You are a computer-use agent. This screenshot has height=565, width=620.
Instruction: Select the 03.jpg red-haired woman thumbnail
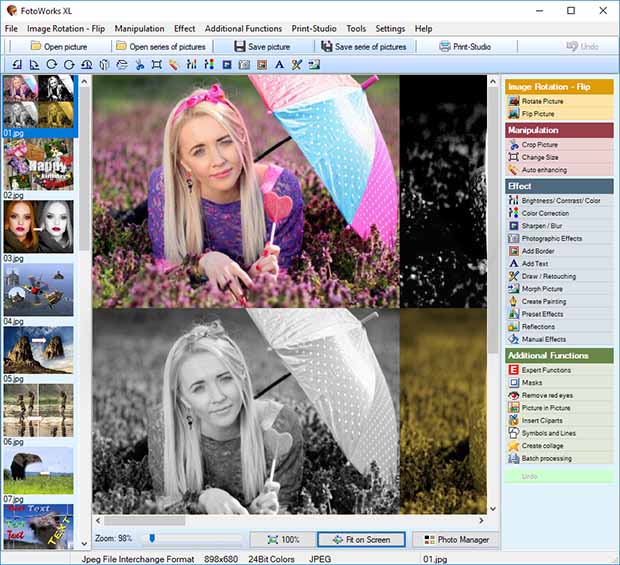coord(38,227)
